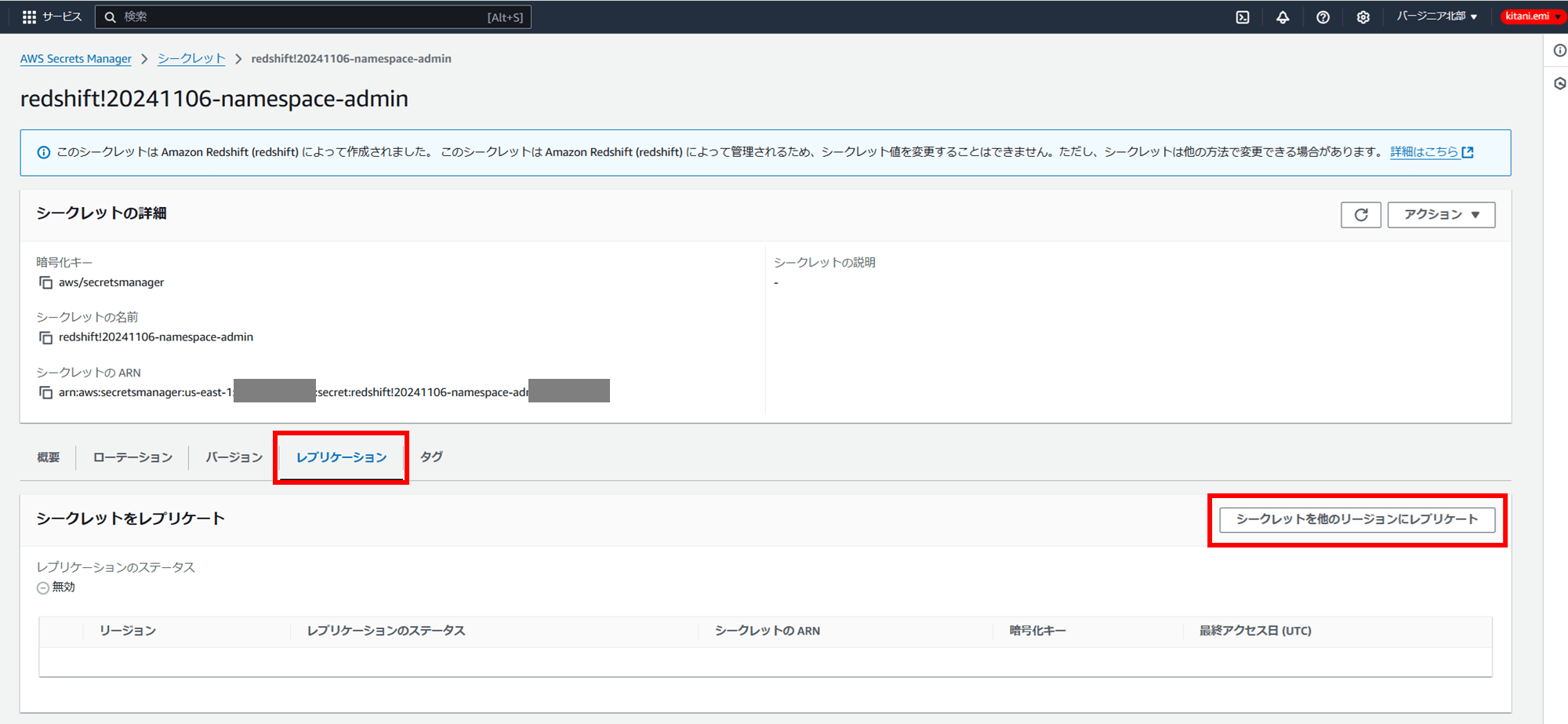Click the シークレットをレプリケート section heading
Screen dimensions: 1568x724
pos(130,518)
